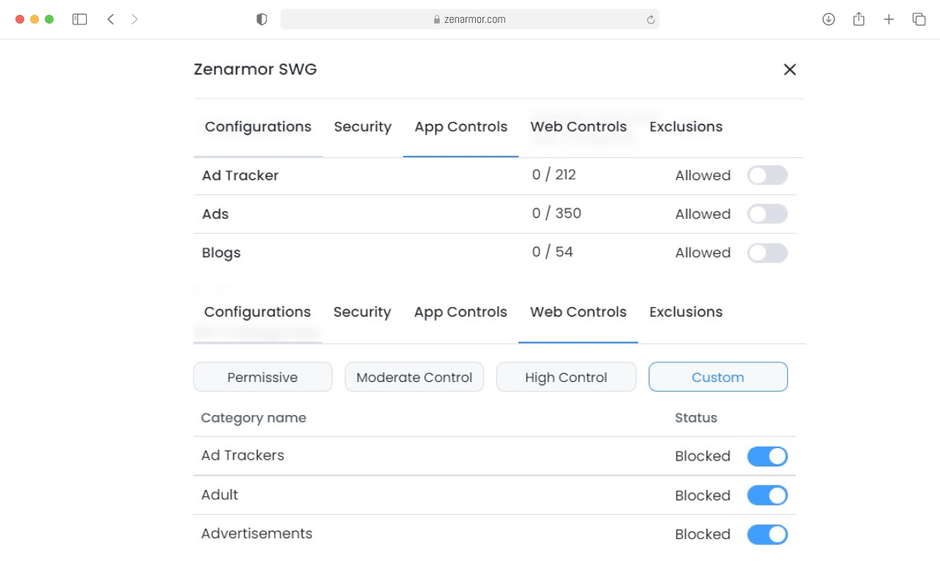Show the tab overview icon
This screenshot has height=576, width=940.
[918, 19]
